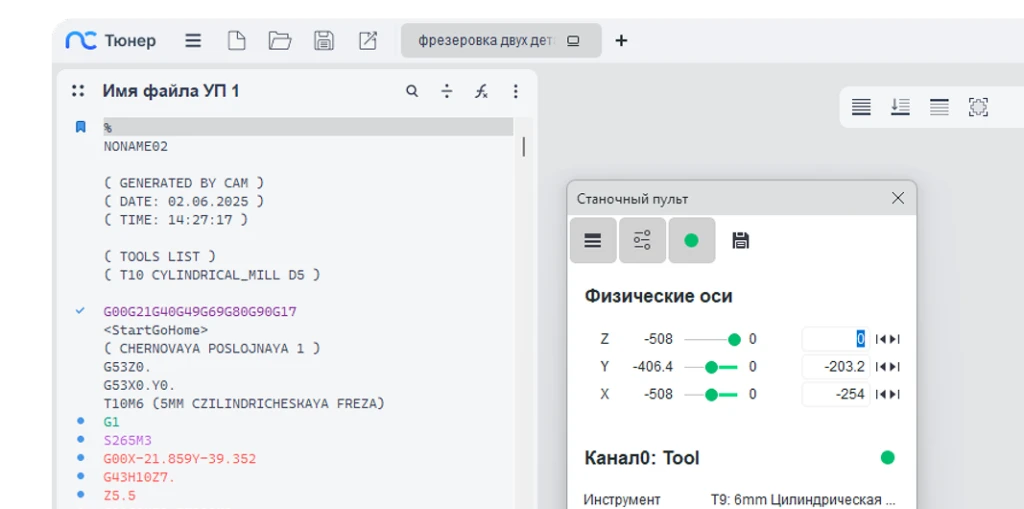Expand the list menu in Станочный пульт

(593, 240)
